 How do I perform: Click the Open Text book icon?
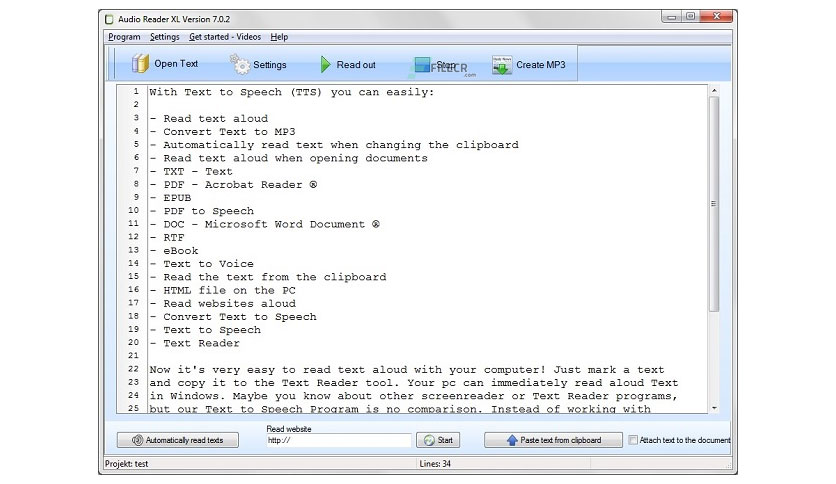point(140,63)
